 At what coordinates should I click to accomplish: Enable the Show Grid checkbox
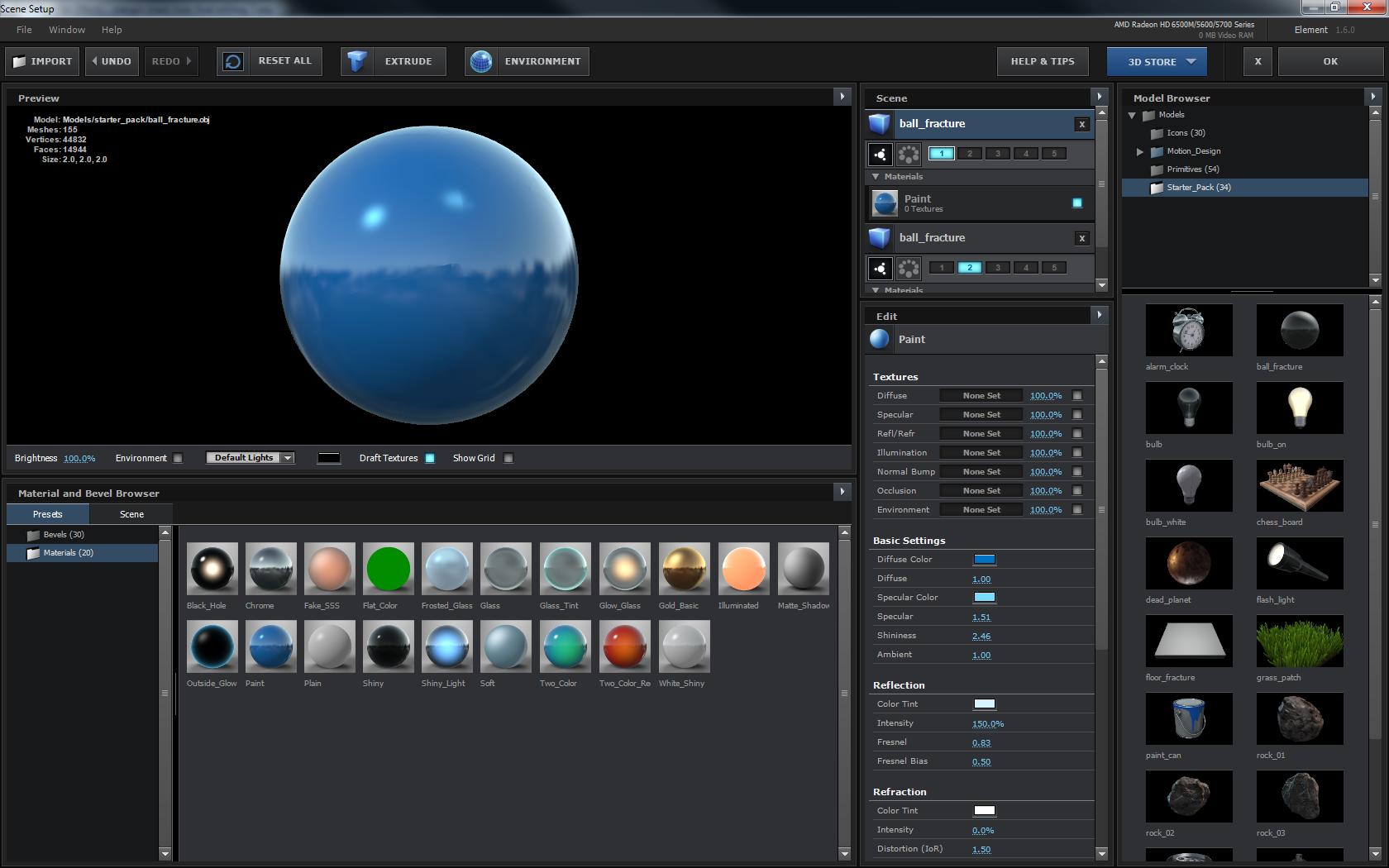tap(508, 458)
